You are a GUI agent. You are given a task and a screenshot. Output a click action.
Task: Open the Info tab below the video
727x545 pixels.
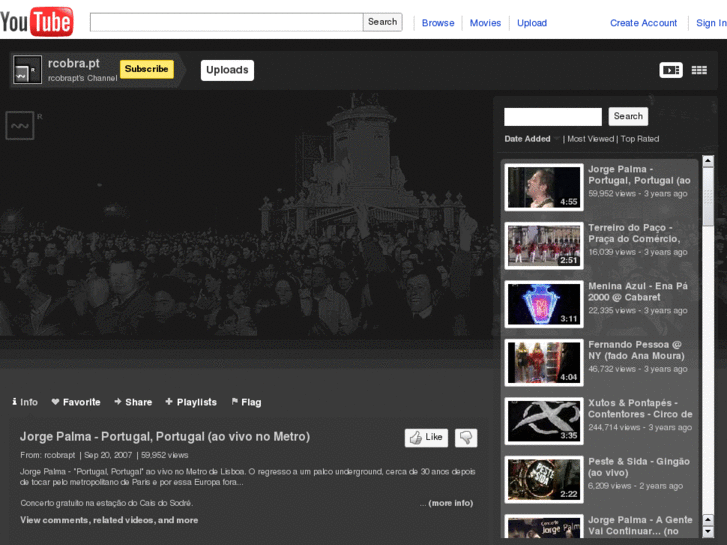tap(25, 402)
